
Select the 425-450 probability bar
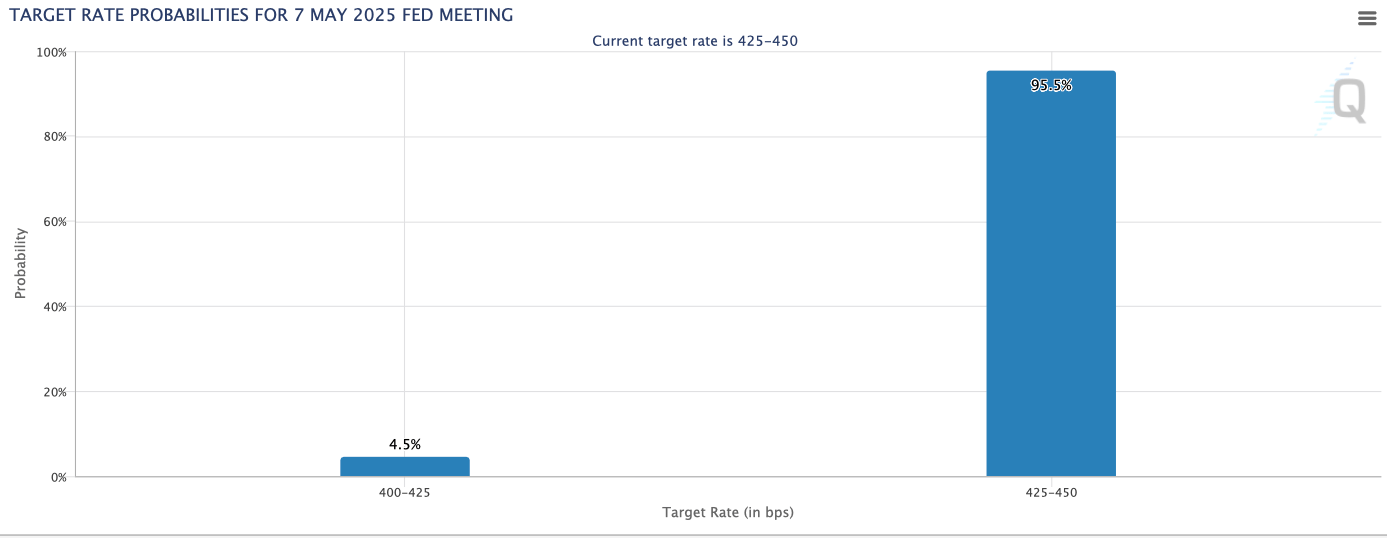pyautogui.click(x=1051, y=274)
